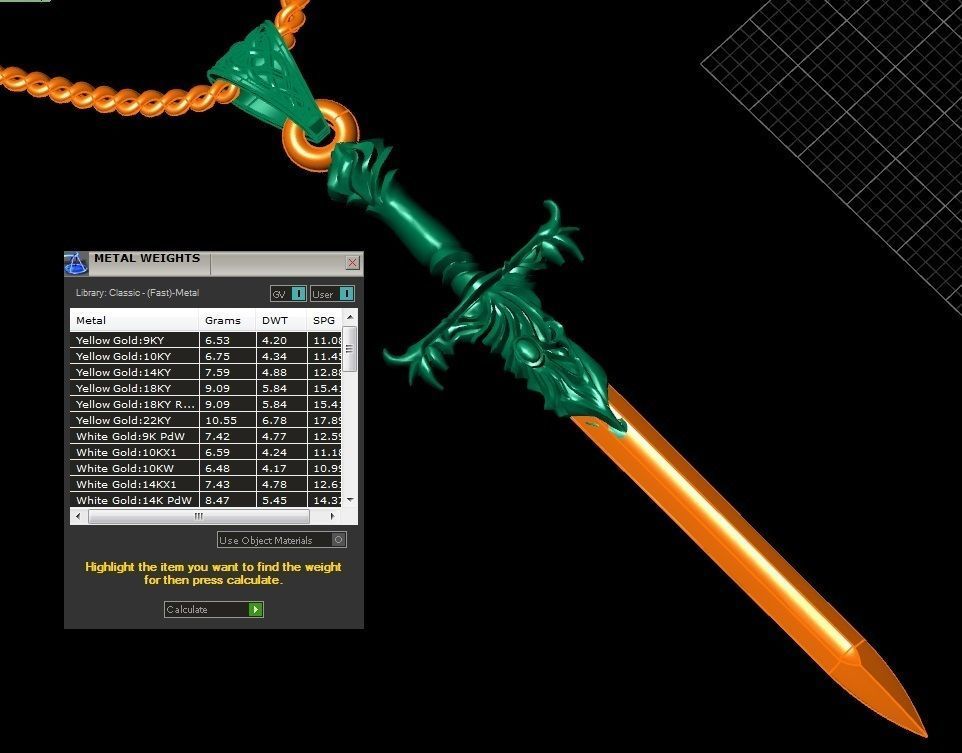Screen dimensions: 962x753
Task: Click the 4.88 DWT cell
Action: pos(282,372)
